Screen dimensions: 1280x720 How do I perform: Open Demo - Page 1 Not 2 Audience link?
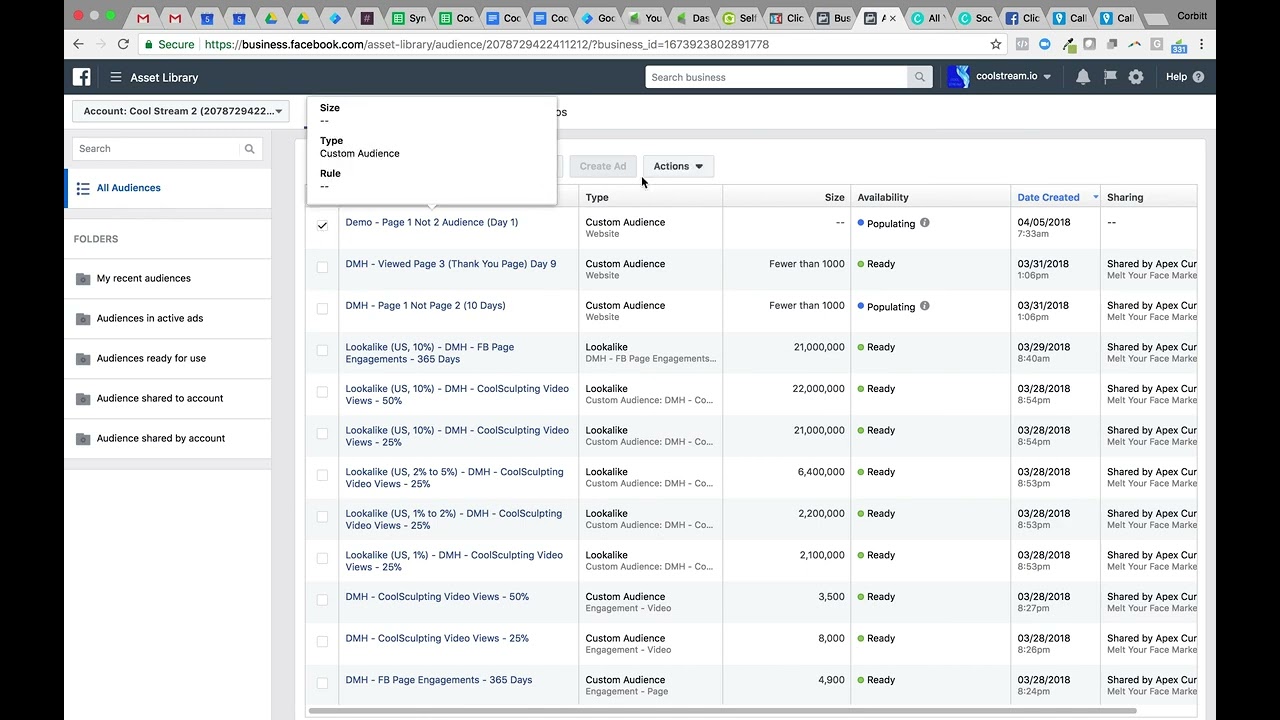pyautogui.click(x=431, y=222)
